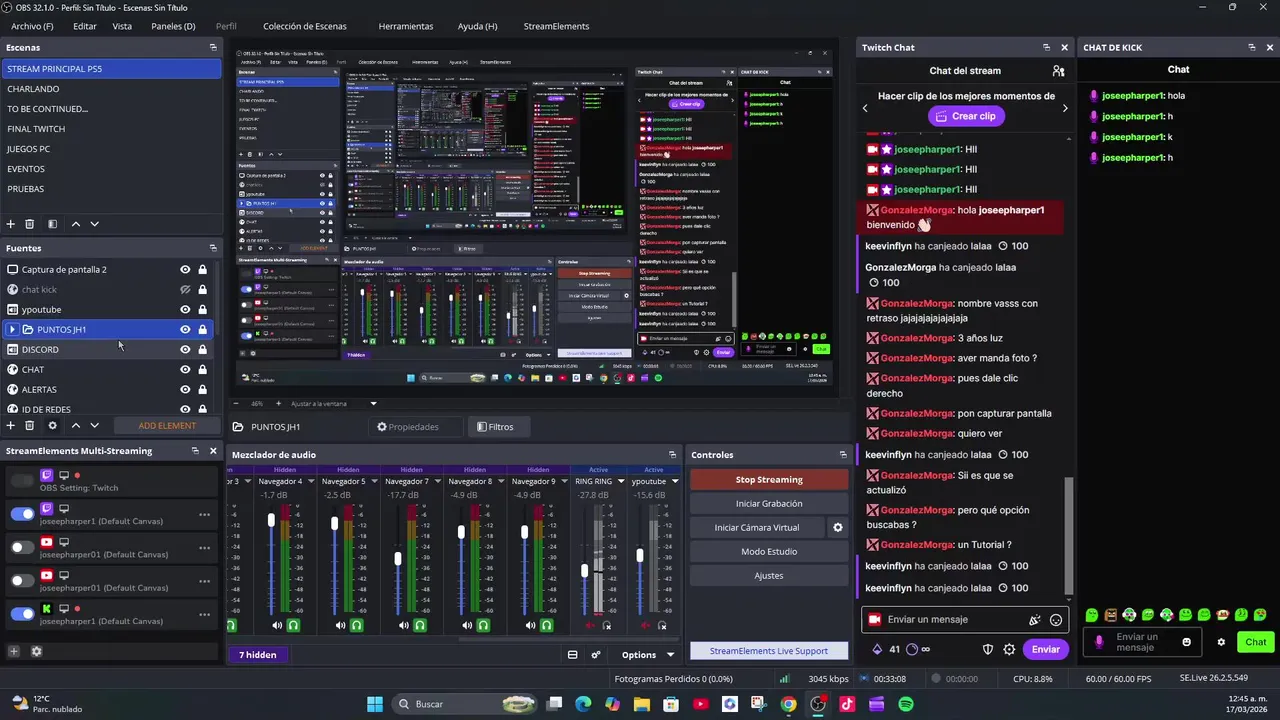
Task: Open ypoutube channel dropdown
Action: (675, 481)
